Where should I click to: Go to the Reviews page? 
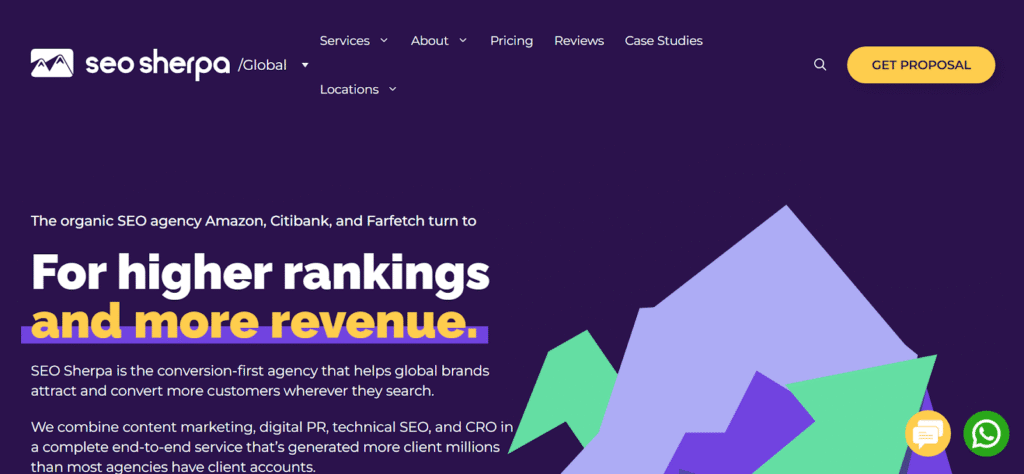(x=579, y=40)
